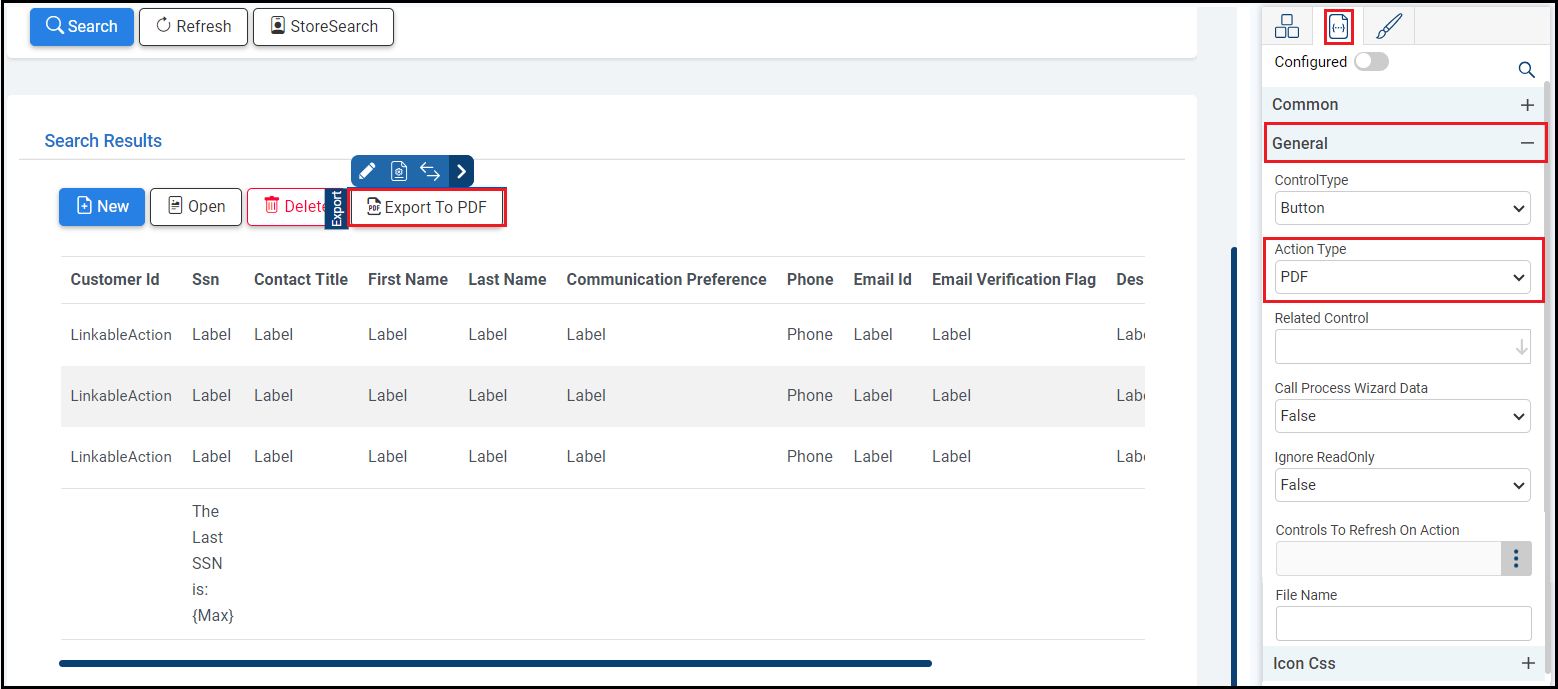The height and width of the screenshot is (689, 1558).
Task: Expand the floating toolbar with right chevron
Action: tap(461, 171)
